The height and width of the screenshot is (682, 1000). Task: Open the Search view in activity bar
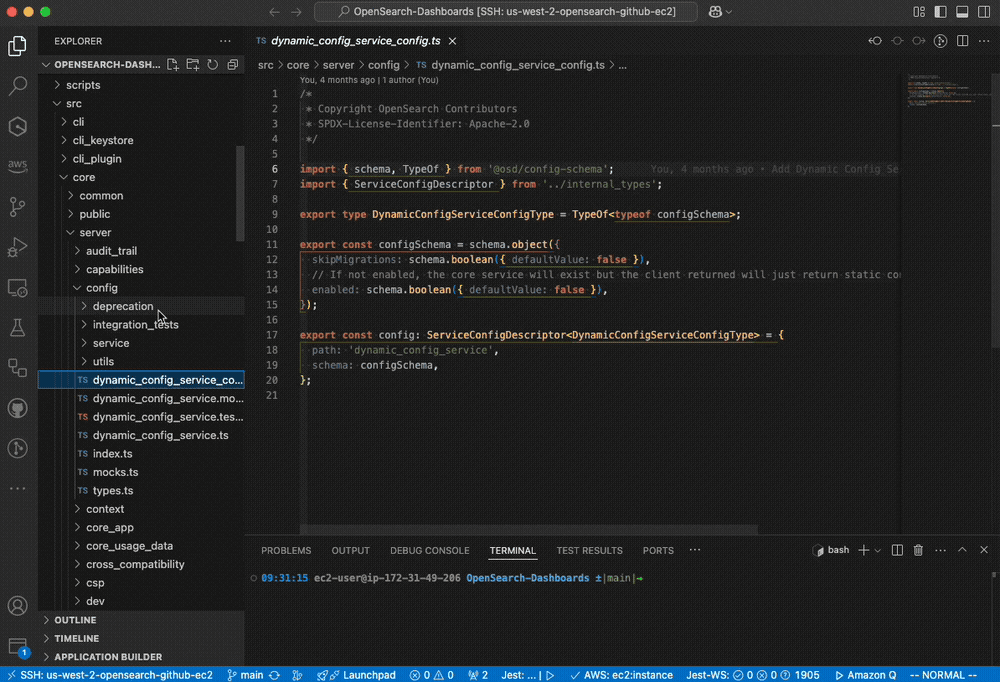(17, 85)
